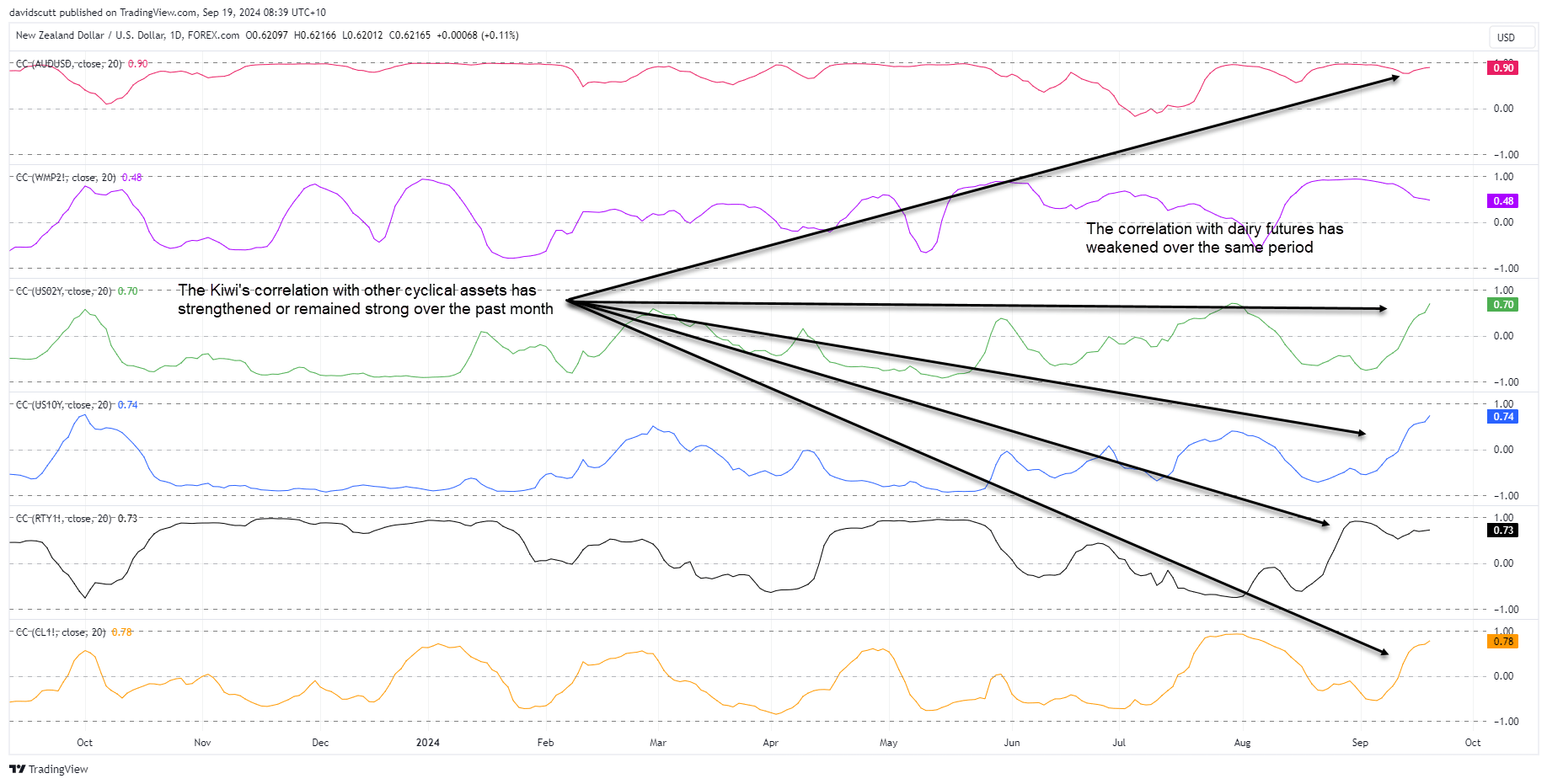The image size is (1547, 784).
Task: Click the dairy futures correlation text note
Action: 1214,238
